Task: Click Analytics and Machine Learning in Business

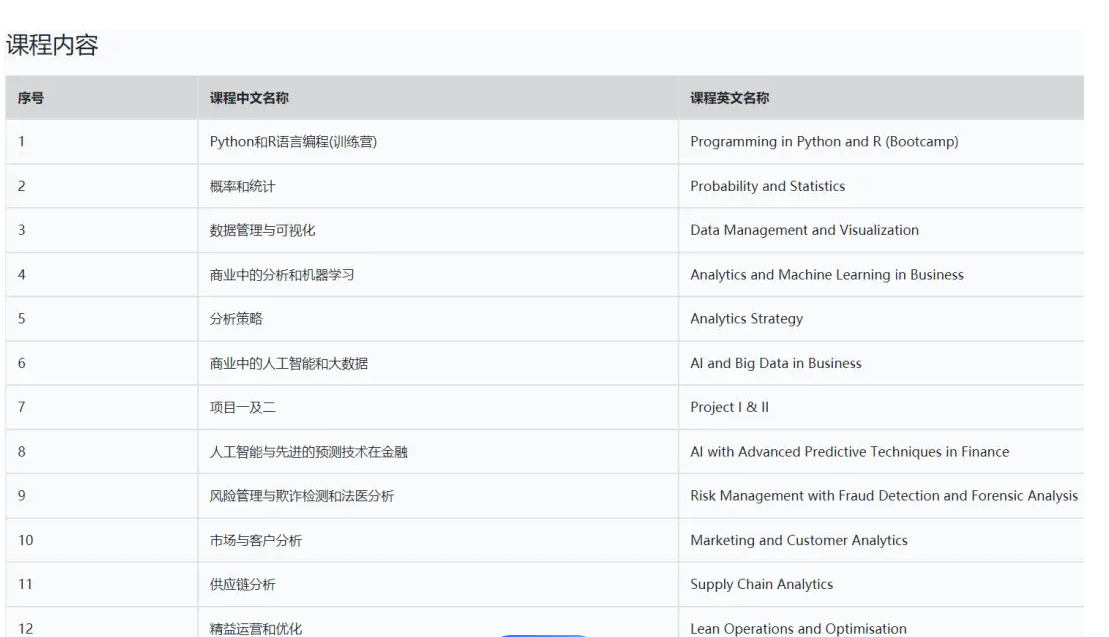Action: click(x=827, y=274)
